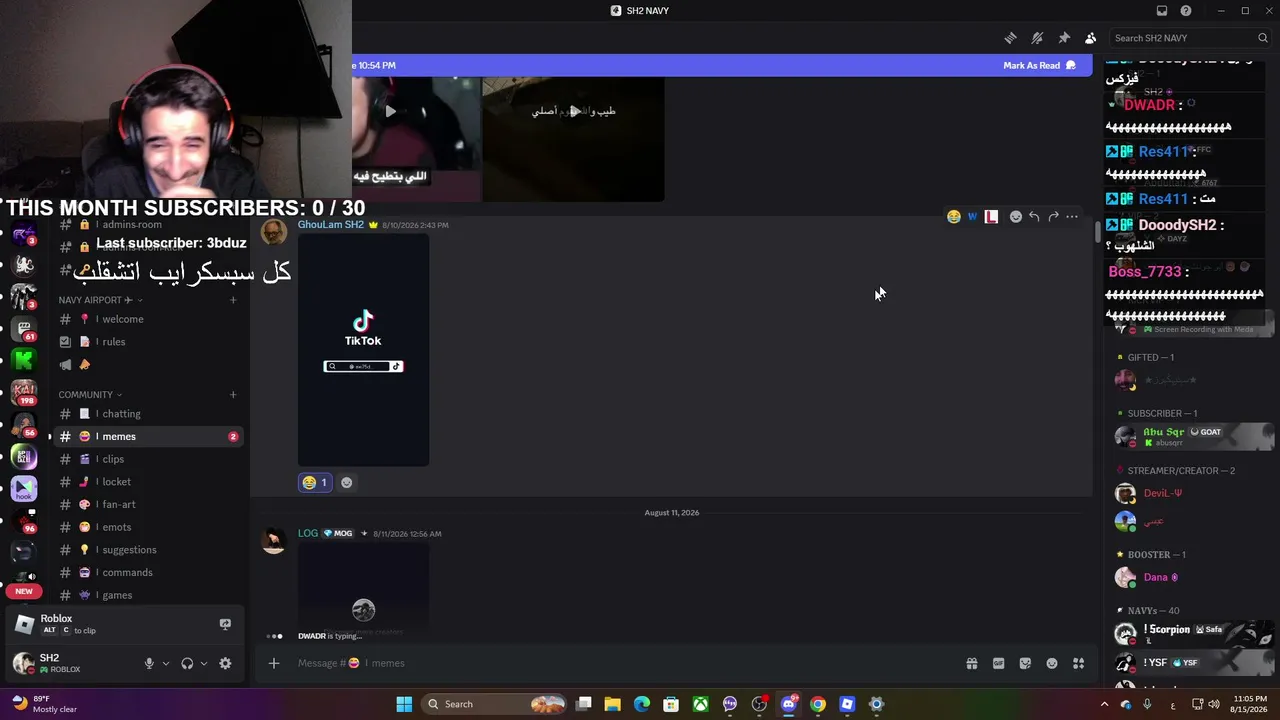Reply to GhouLam SH2's message

[x=1034, y=216]
